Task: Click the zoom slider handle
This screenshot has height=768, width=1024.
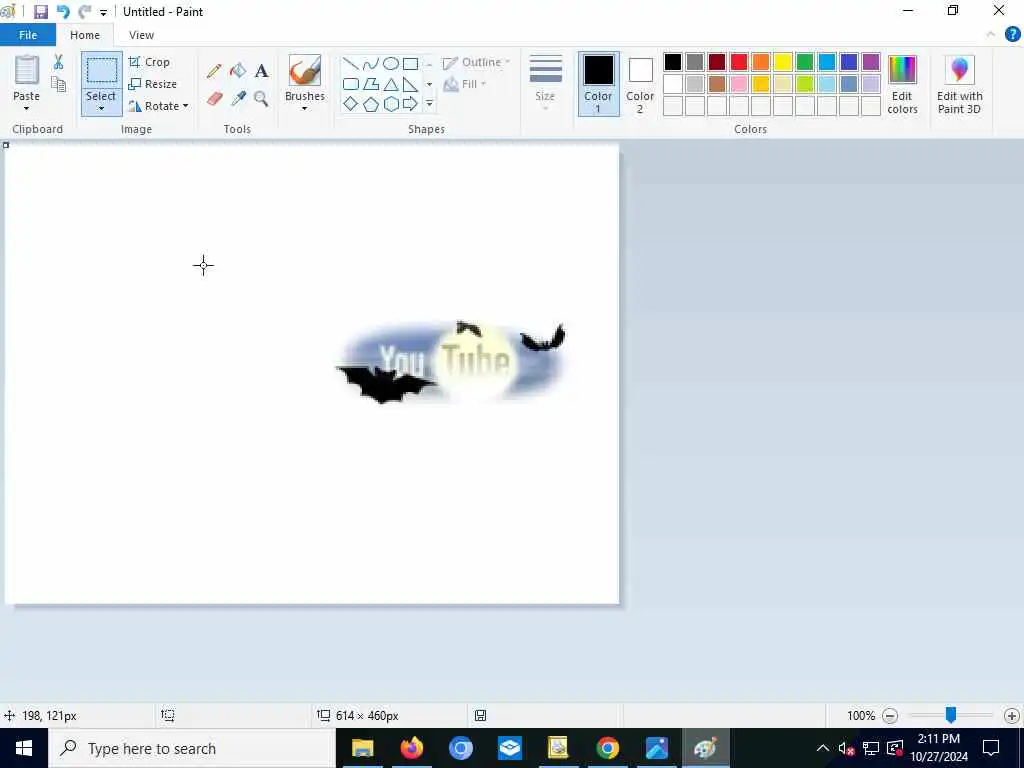Action: tap(951, 715)
